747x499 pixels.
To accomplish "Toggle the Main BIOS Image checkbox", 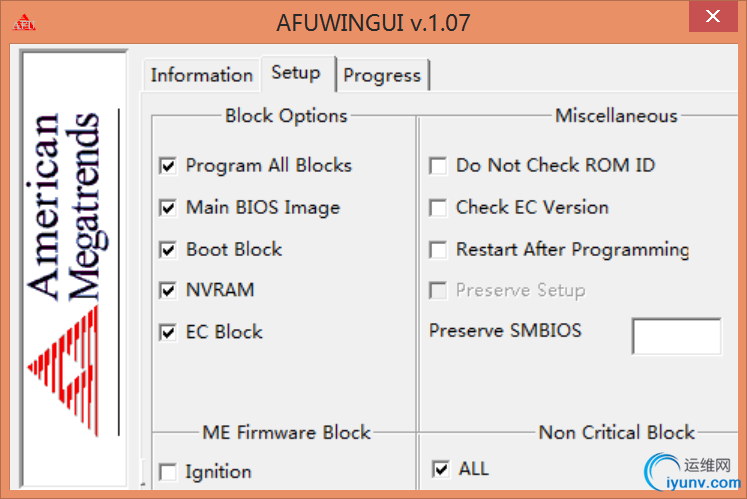I will coord(168,208).
